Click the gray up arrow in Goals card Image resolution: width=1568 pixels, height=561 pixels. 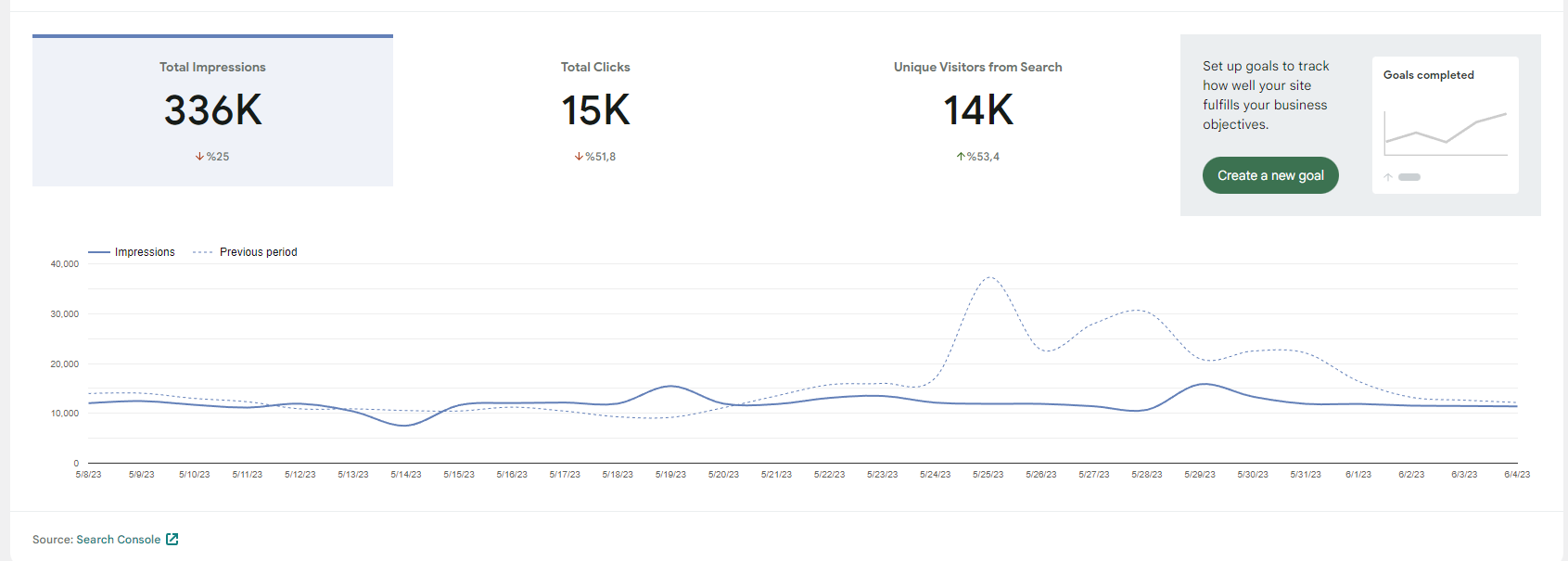click(1388, 177)
